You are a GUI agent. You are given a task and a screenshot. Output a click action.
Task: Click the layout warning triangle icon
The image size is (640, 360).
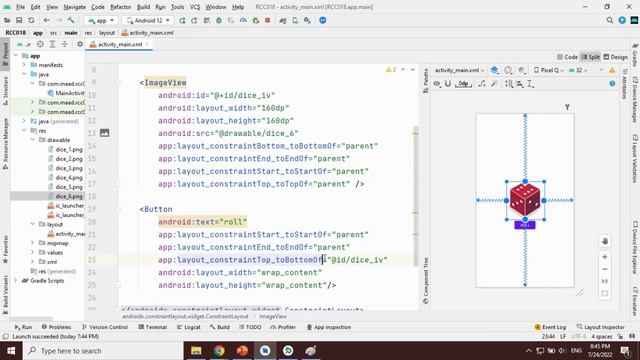click(x=612, y=70)
